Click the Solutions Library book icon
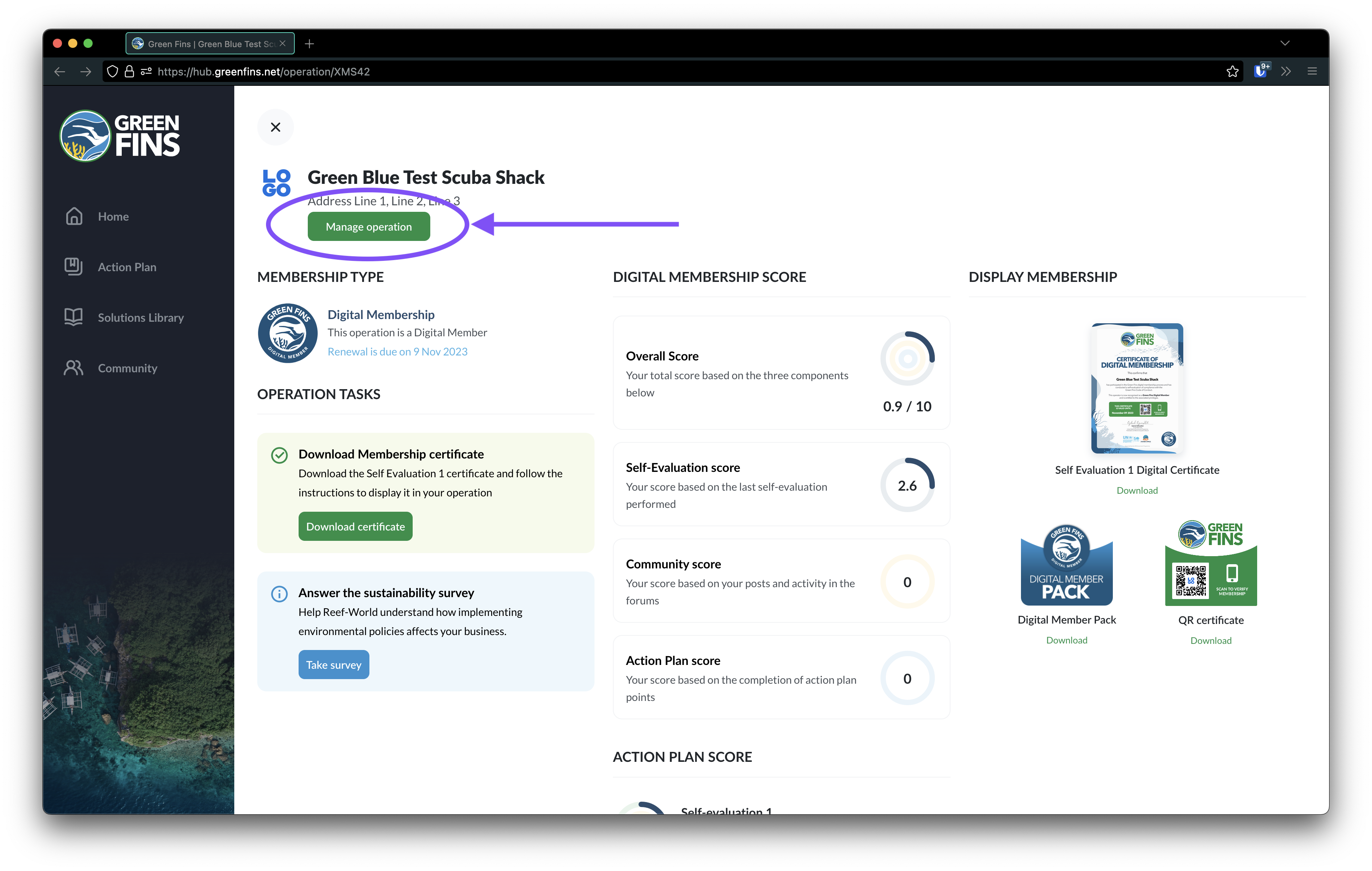Viewport: 1372px width, 871px height. [x=73, y=317]
